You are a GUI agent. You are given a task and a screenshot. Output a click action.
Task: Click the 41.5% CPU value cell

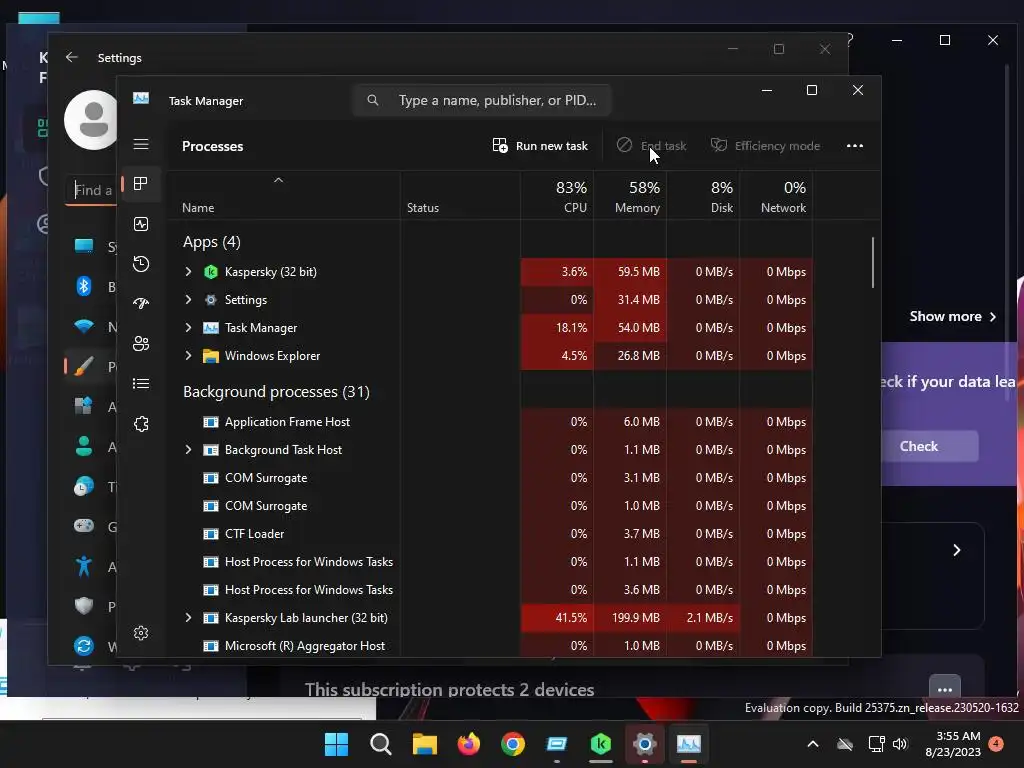pyautogui.click(x=557, y=618)
